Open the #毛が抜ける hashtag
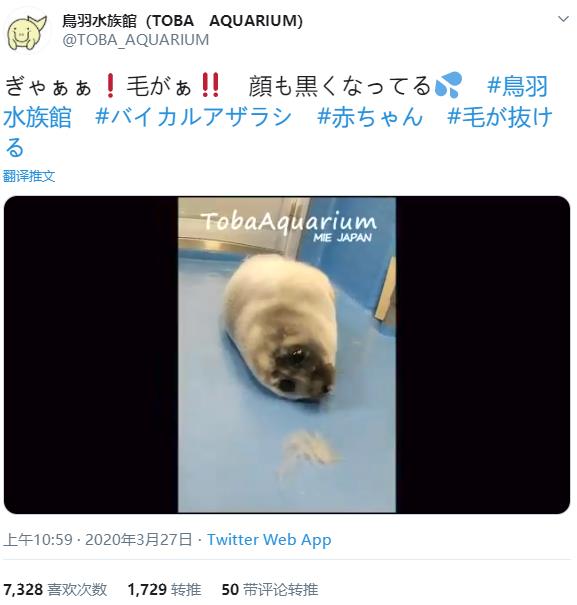The width and height of the screenshot is (577, 605). 278,132
